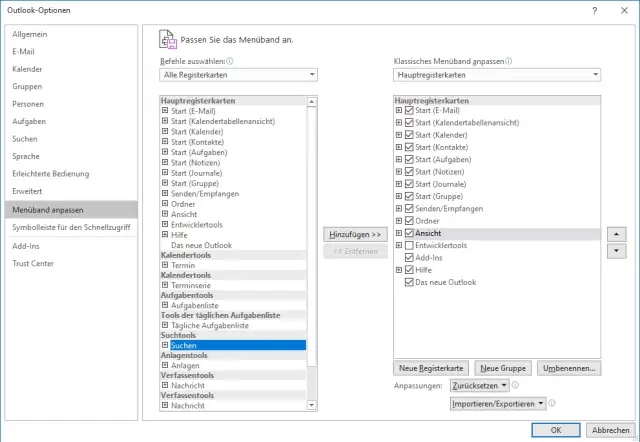Open the Hauptregisterkarten dropdown on right
Viewport: 640px width, 442px height.
tap(497, 75)
